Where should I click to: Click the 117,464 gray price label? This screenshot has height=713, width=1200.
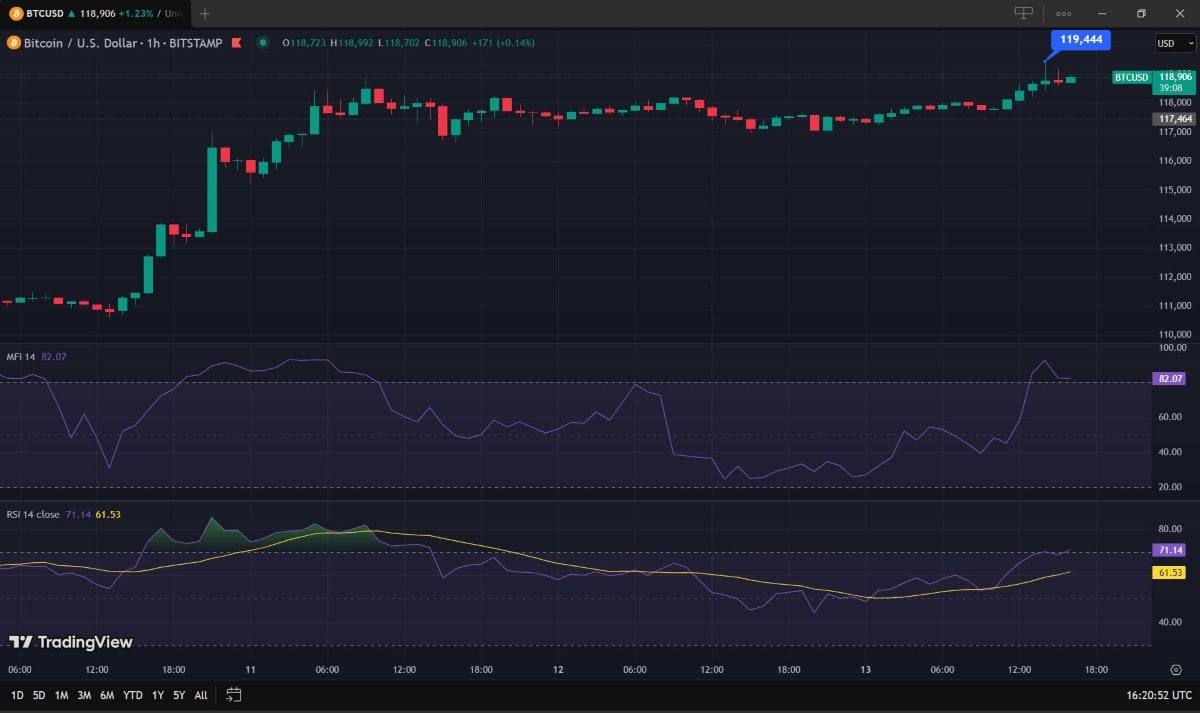(x=1174, y=118)
